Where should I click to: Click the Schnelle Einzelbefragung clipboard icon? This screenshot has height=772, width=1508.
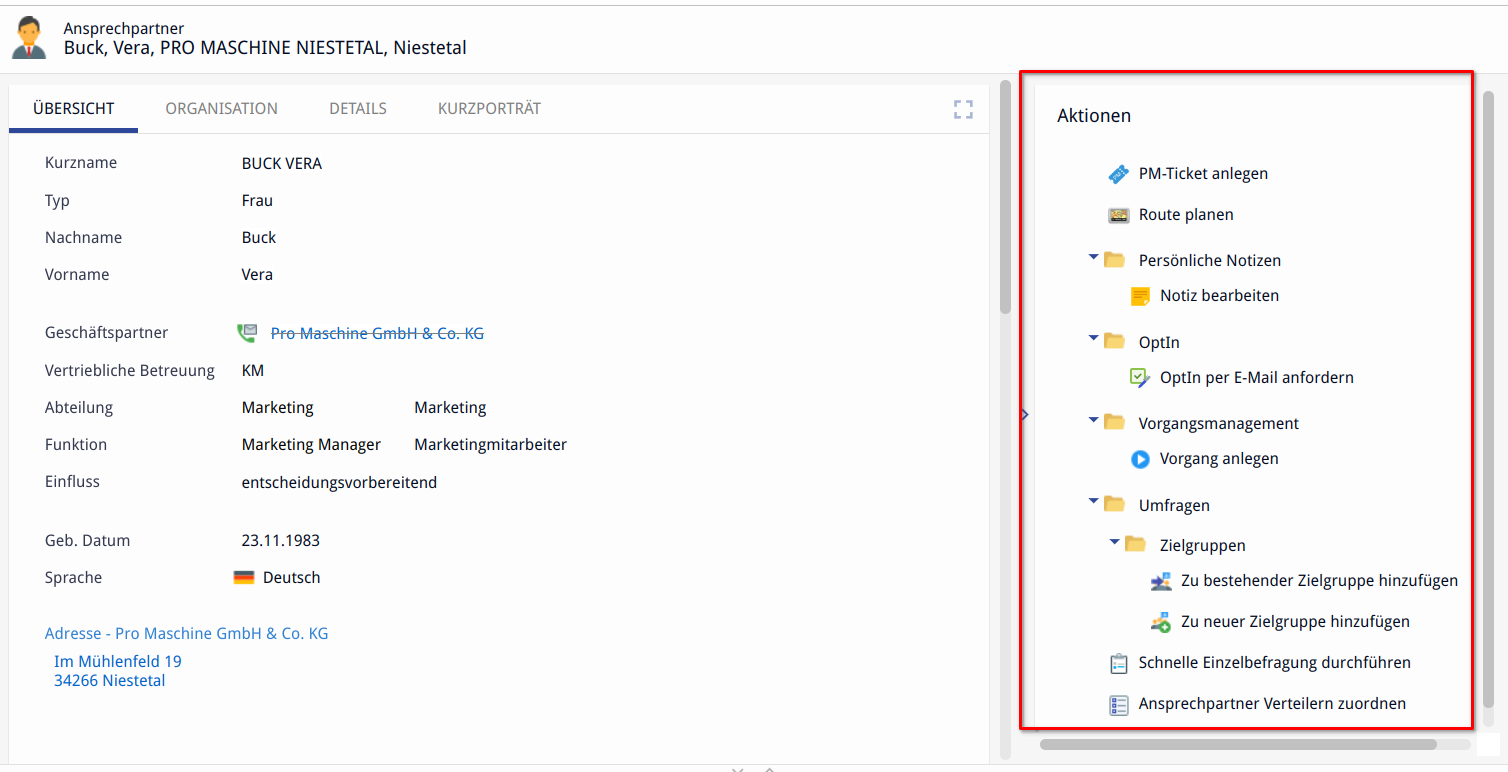pos(1118,663)
